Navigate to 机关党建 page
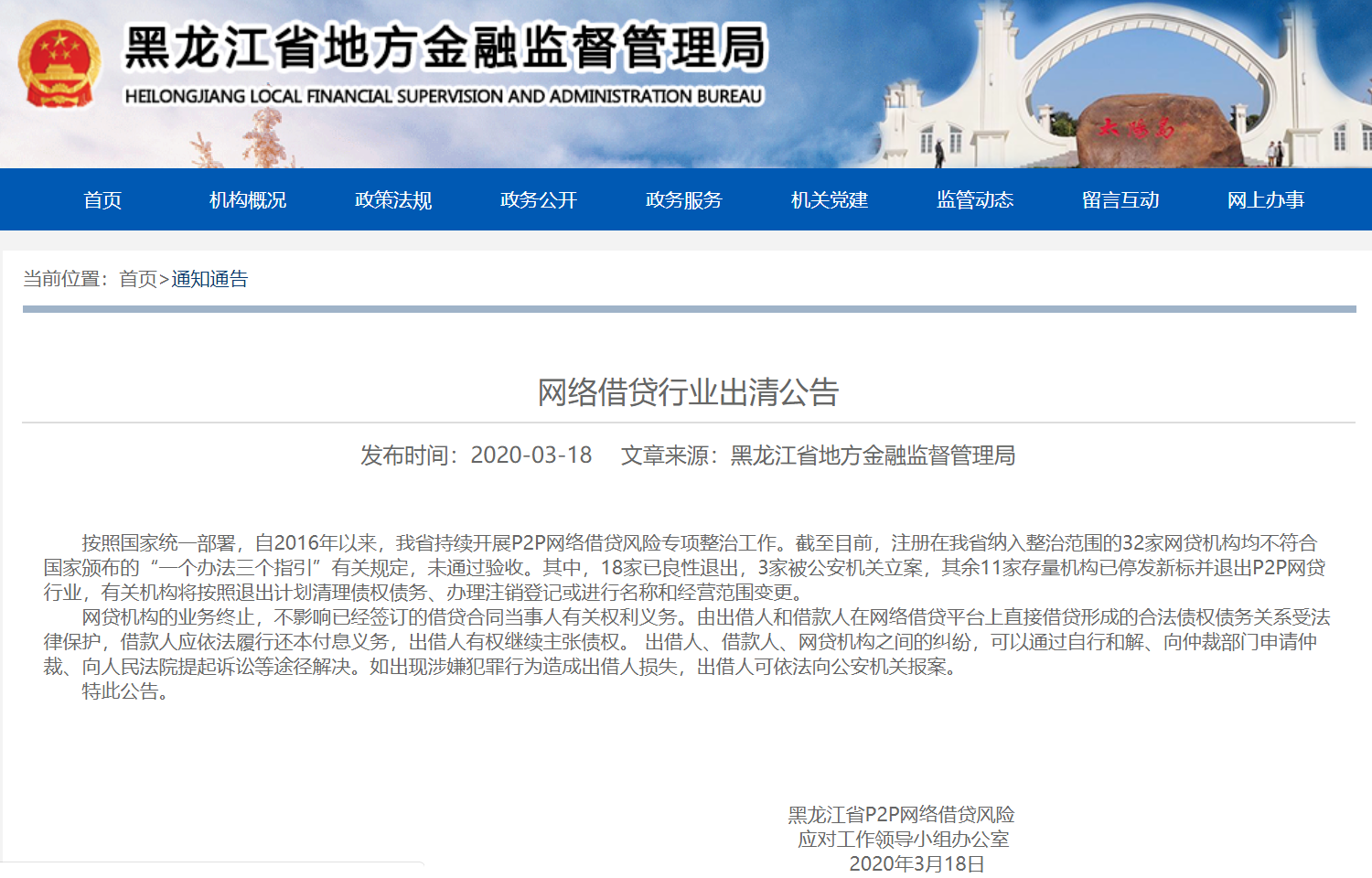 pos(830,200)
